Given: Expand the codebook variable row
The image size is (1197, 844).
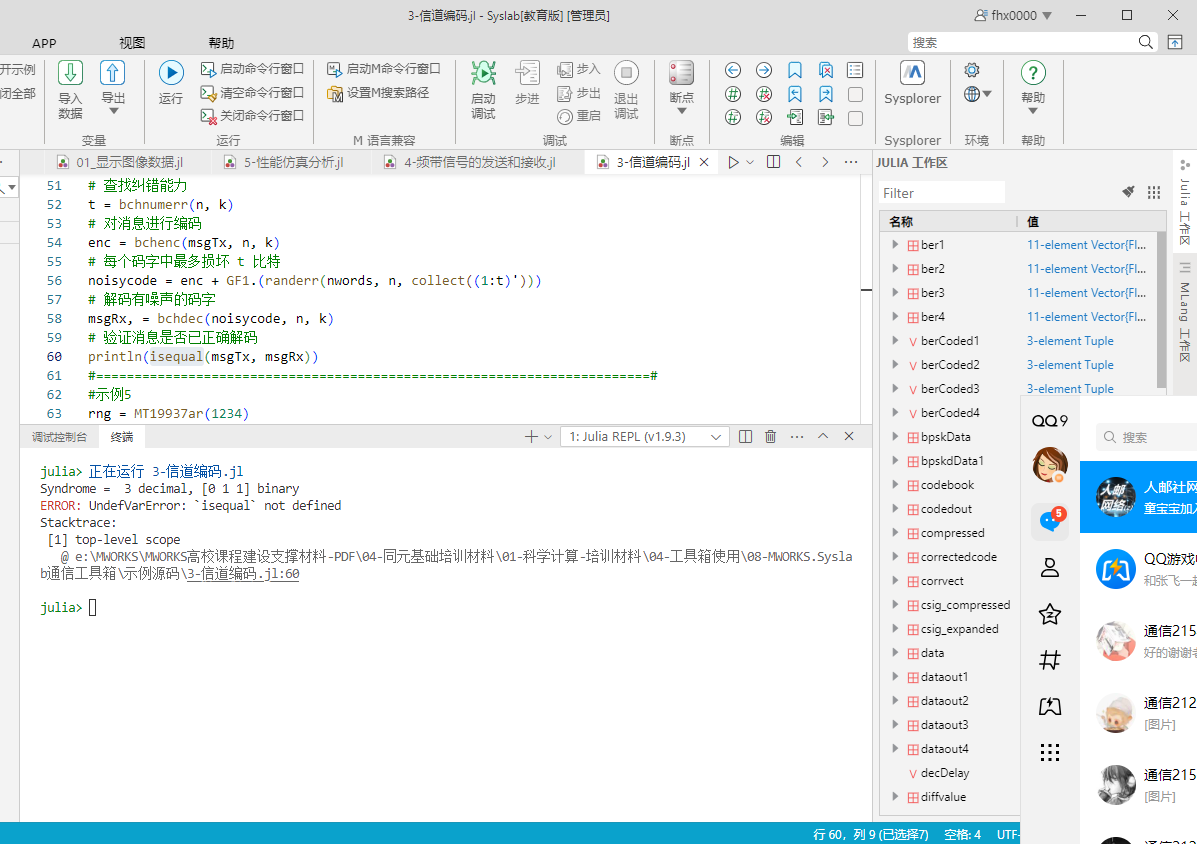Looking at the screenshot, I should tap(895, 485).
